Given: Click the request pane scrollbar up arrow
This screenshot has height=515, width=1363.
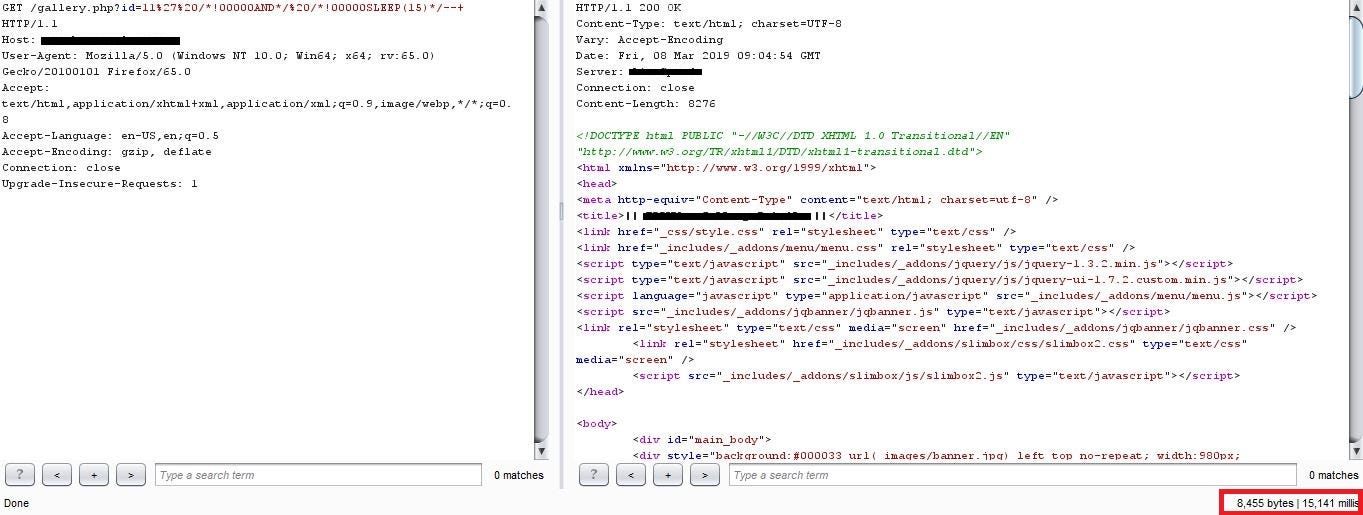Looking at the screenshot, I should click(x=541, y=7).
